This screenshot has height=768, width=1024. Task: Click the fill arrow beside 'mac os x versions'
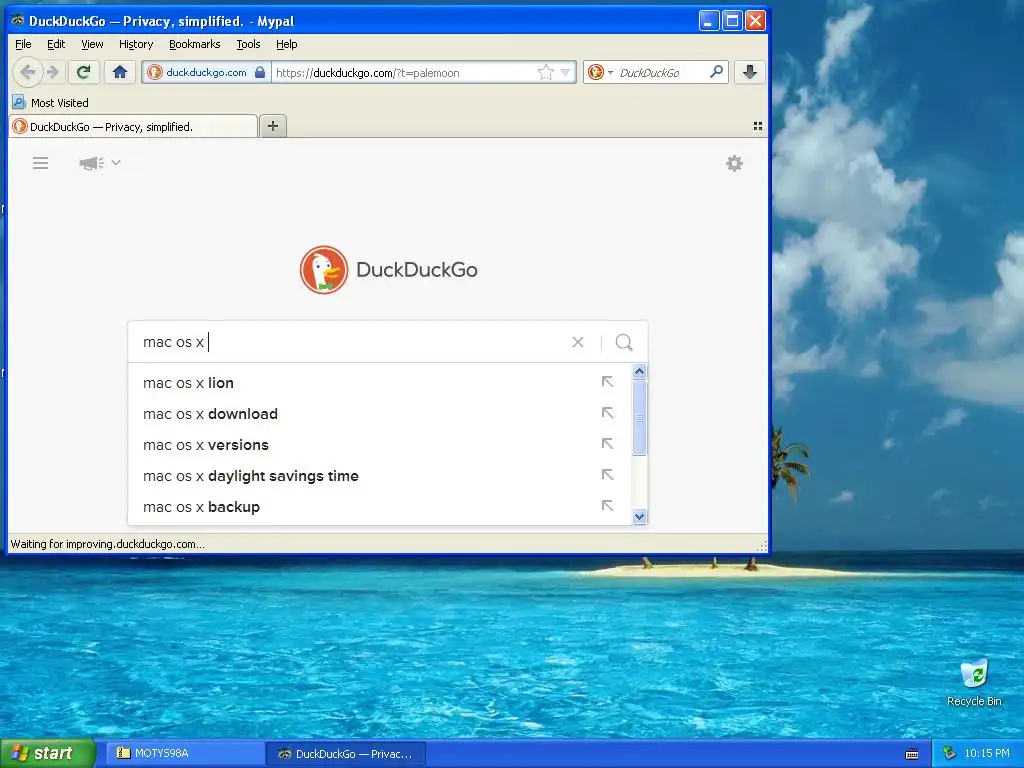click(607, 443)
